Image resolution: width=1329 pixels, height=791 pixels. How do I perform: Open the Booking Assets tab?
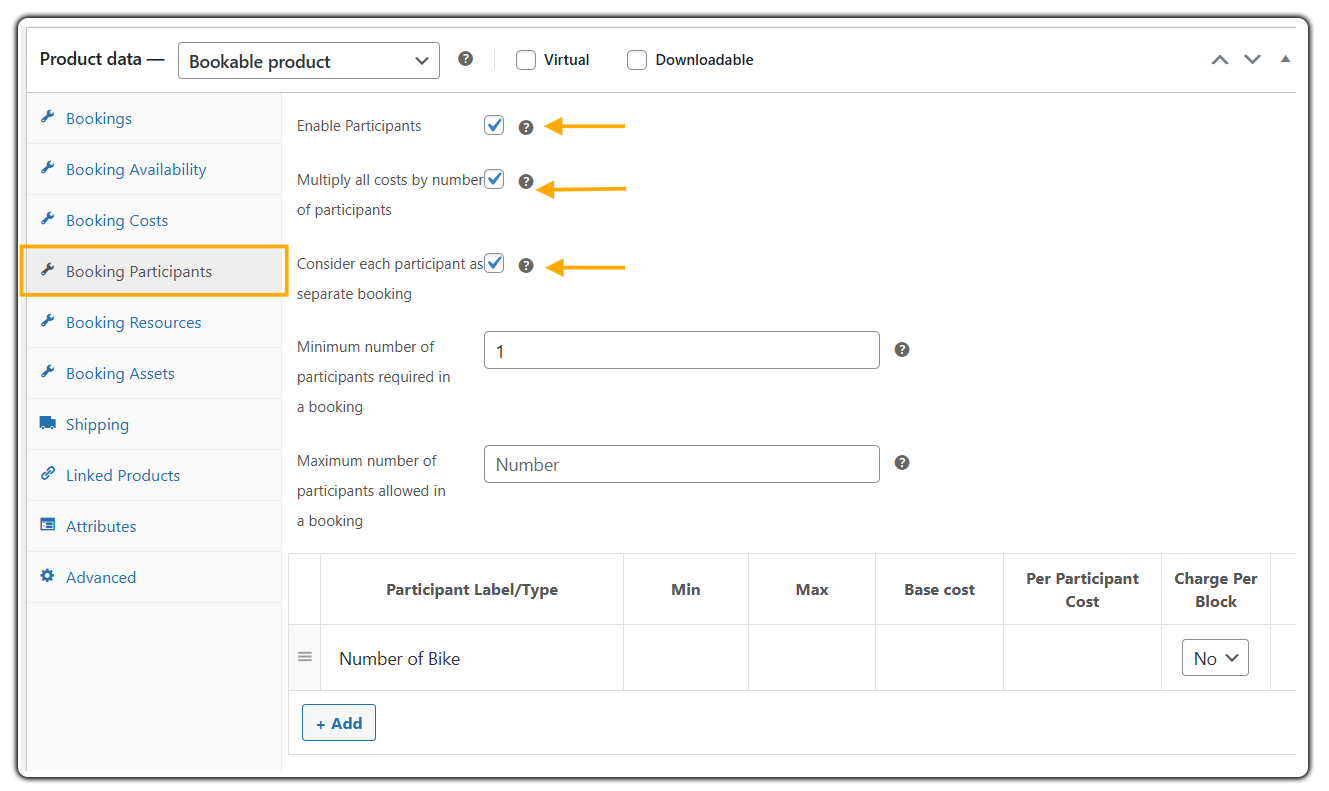pyautogui.click(x=154, y=373)
